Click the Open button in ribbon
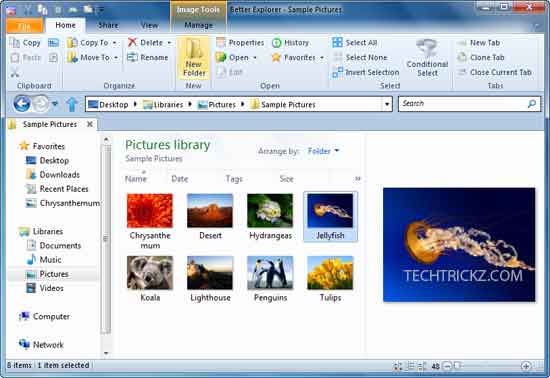Image resolution: width=550 pixels, height=378 pixels. (x=233, y=58)
